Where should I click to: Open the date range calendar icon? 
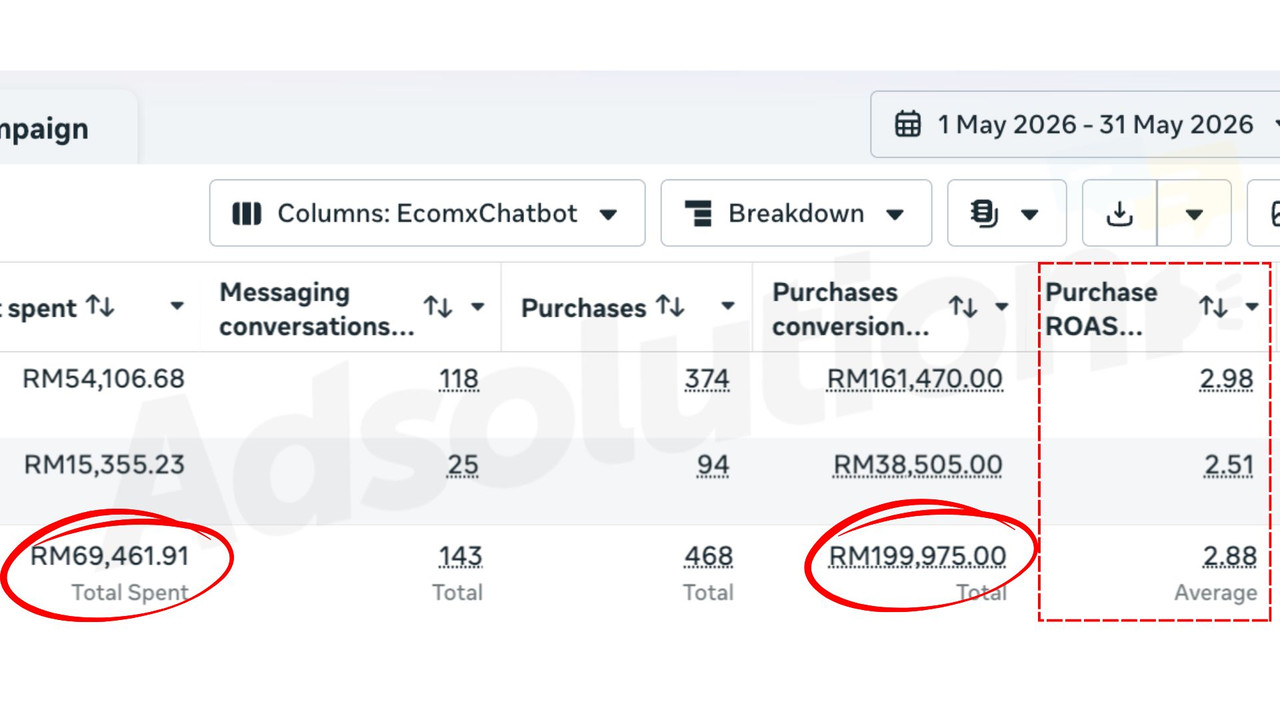pos(908,125)
